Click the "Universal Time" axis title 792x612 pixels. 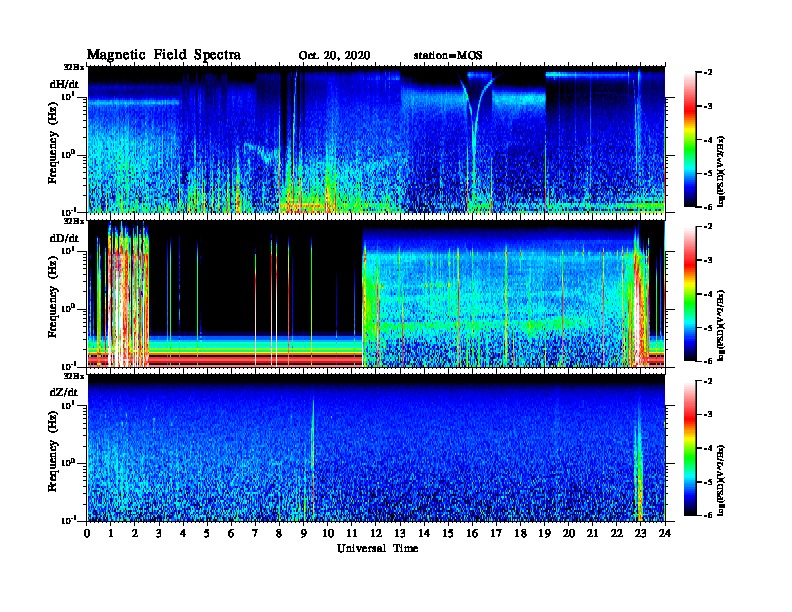378,548
